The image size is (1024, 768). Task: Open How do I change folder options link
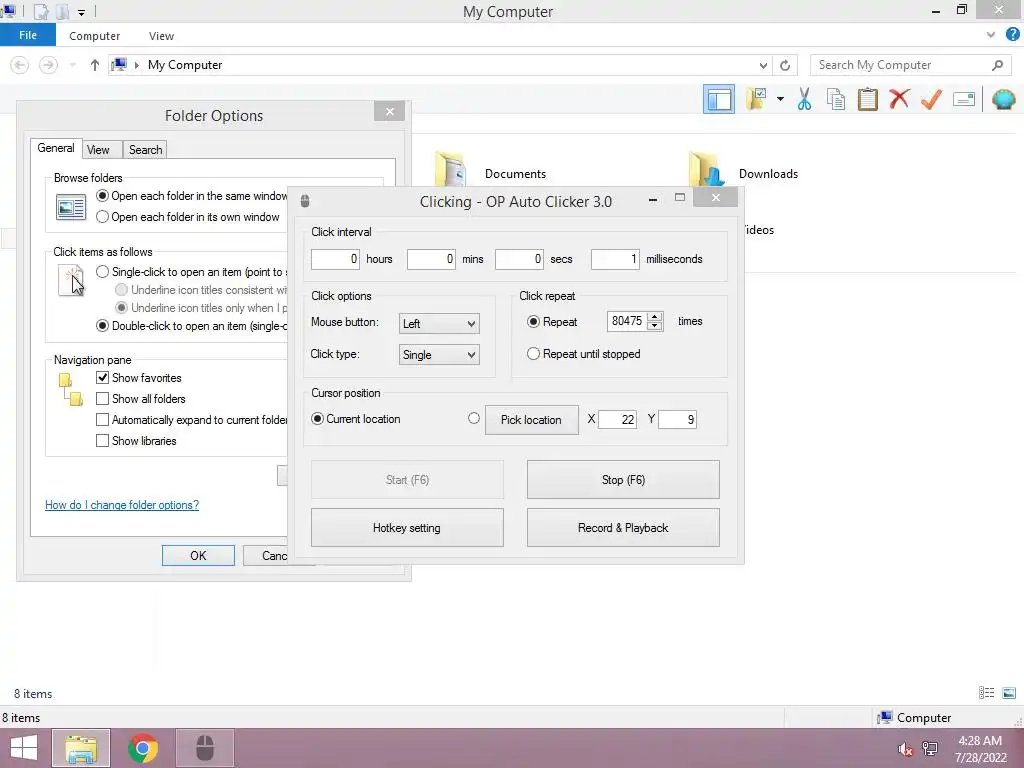(x=122, y=505)
